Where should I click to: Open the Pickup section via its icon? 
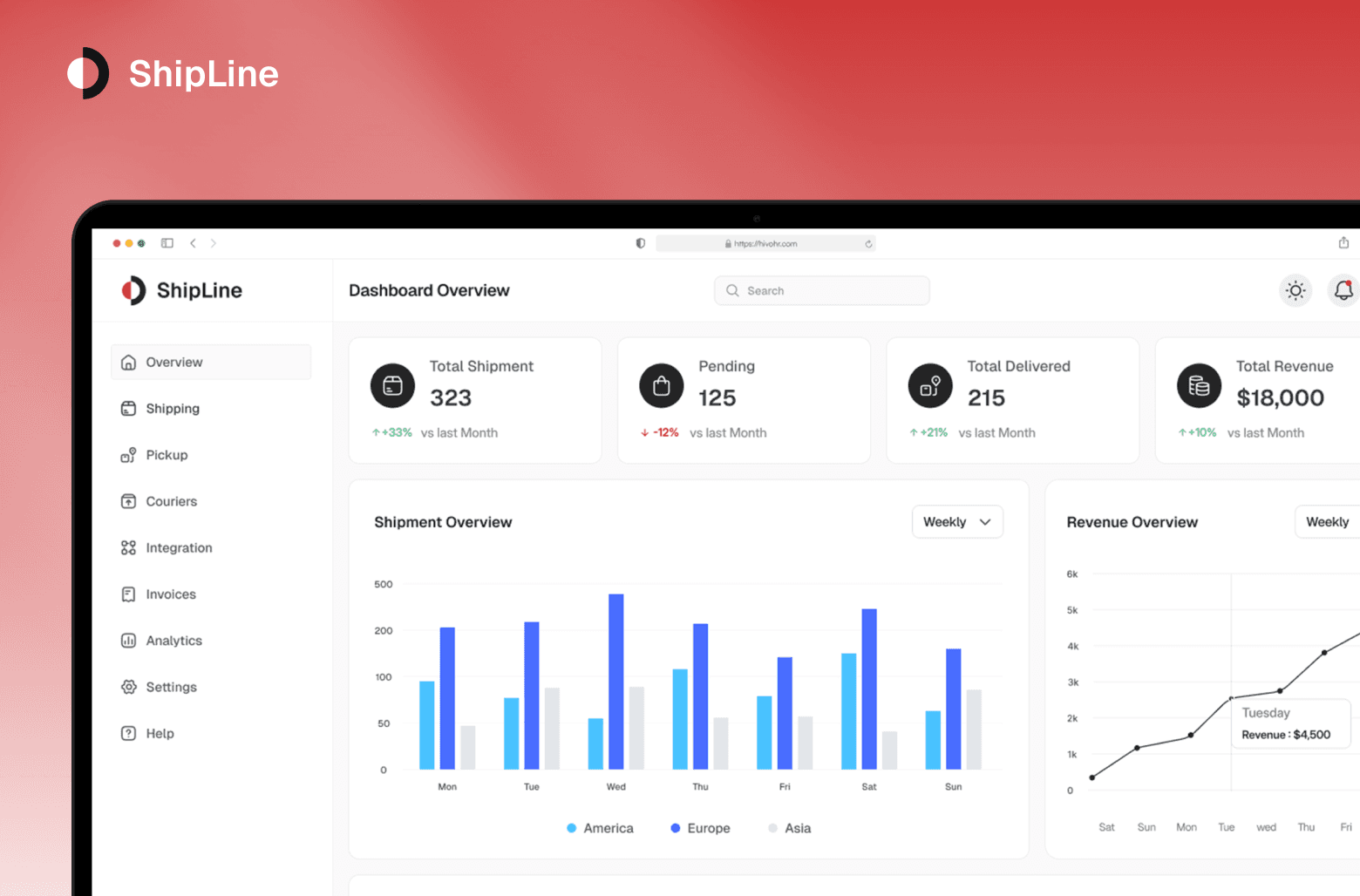(128, 454)
